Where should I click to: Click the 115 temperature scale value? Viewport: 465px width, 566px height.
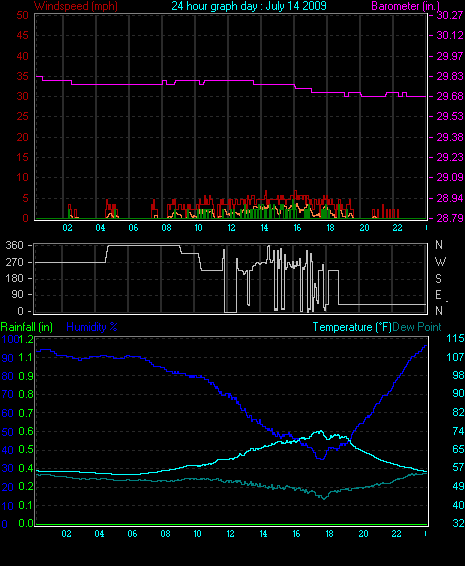pos(455,338)
